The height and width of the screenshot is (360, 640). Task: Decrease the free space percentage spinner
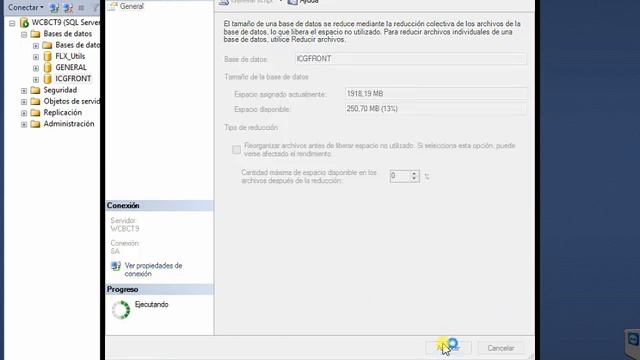tap(414, 179)
